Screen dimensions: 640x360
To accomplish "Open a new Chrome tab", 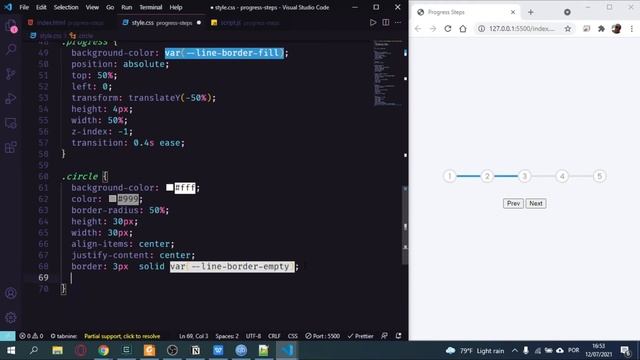I will pos(531,12).
